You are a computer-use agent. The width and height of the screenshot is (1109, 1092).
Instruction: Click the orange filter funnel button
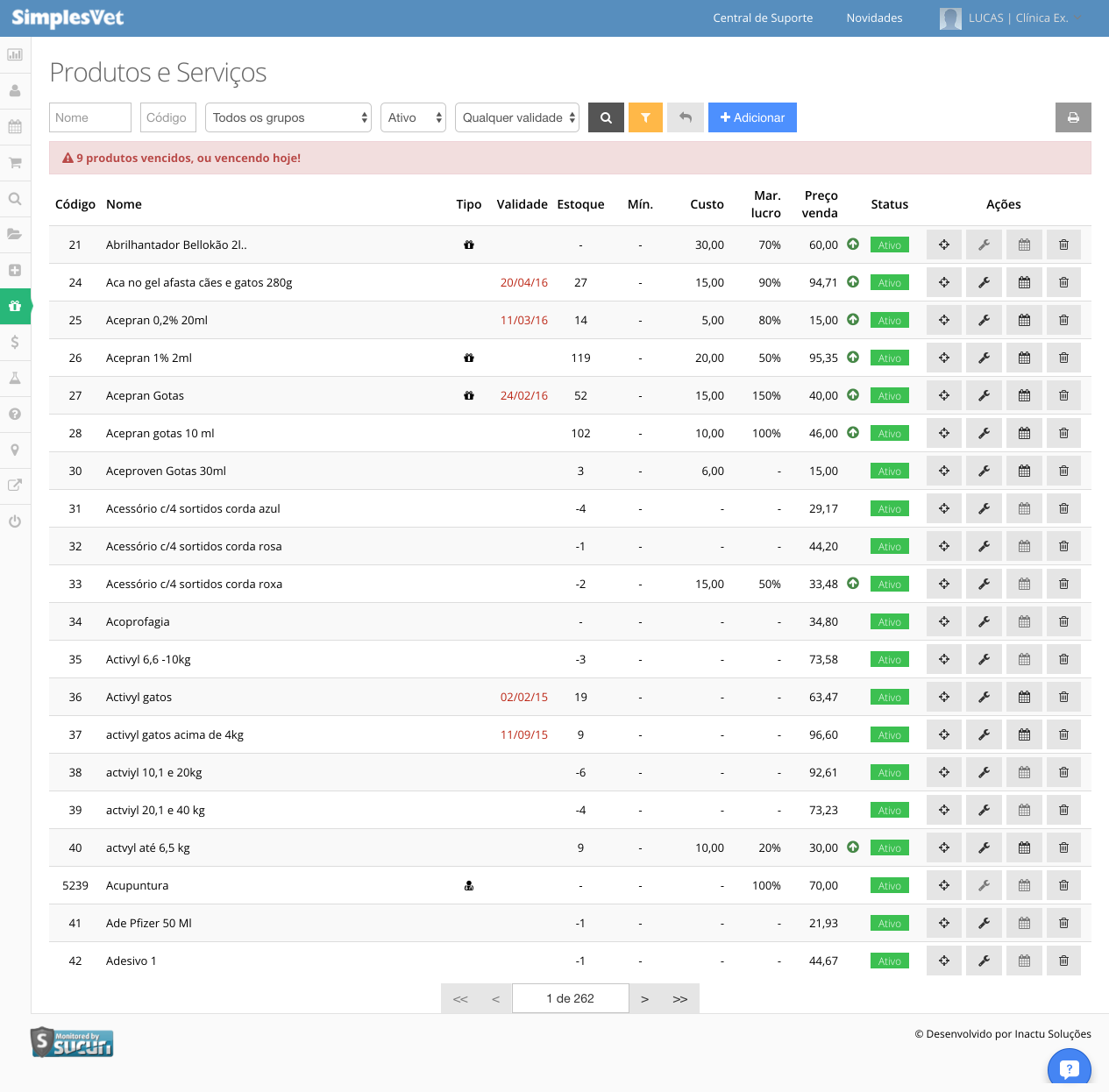[x=645, y=117]
